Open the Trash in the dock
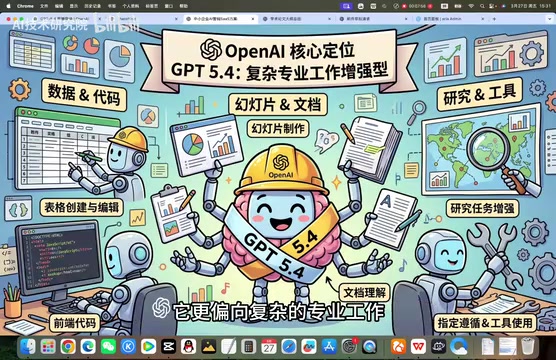The width and height of the screenshot is (556, 360). point(528,346)
